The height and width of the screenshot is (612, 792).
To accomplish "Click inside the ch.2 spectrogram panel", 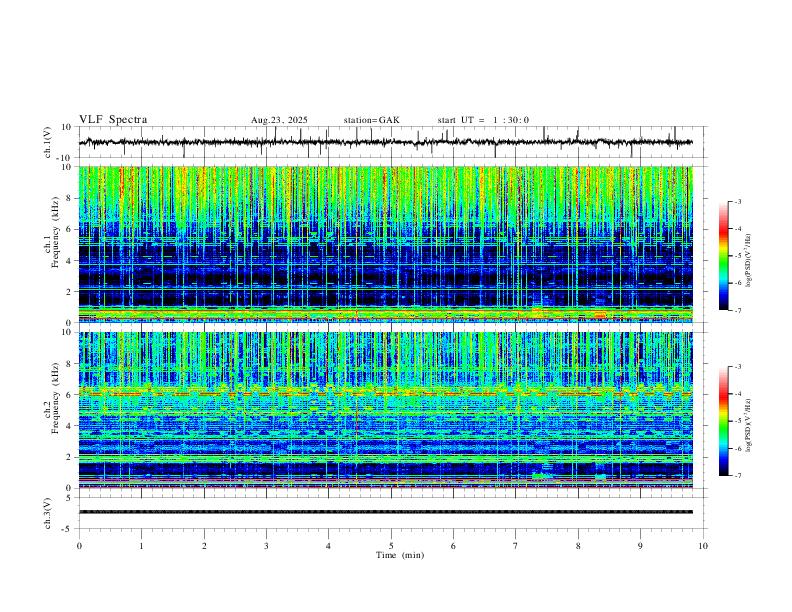I will 385,410.
